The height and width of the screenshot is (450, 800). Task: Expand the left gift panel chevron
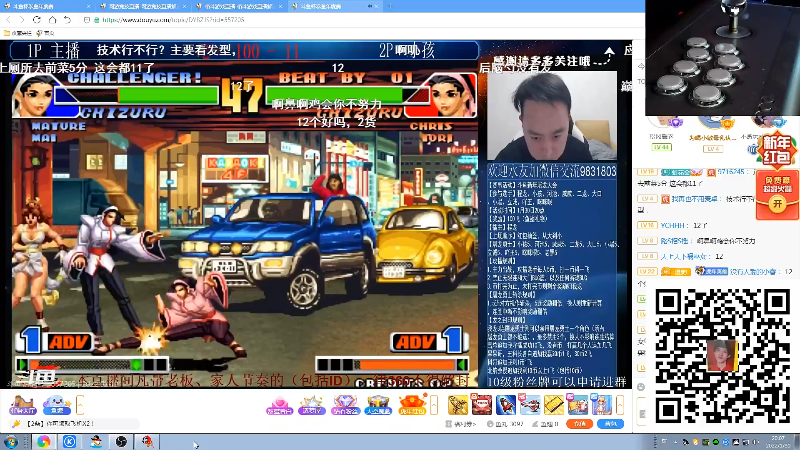80,406
